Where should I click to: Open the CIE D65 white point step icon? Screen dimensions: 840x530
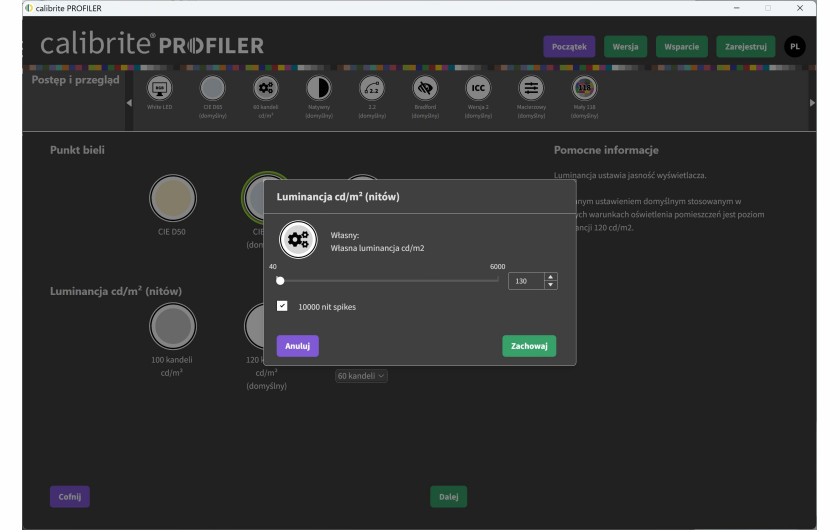(213, 88)
